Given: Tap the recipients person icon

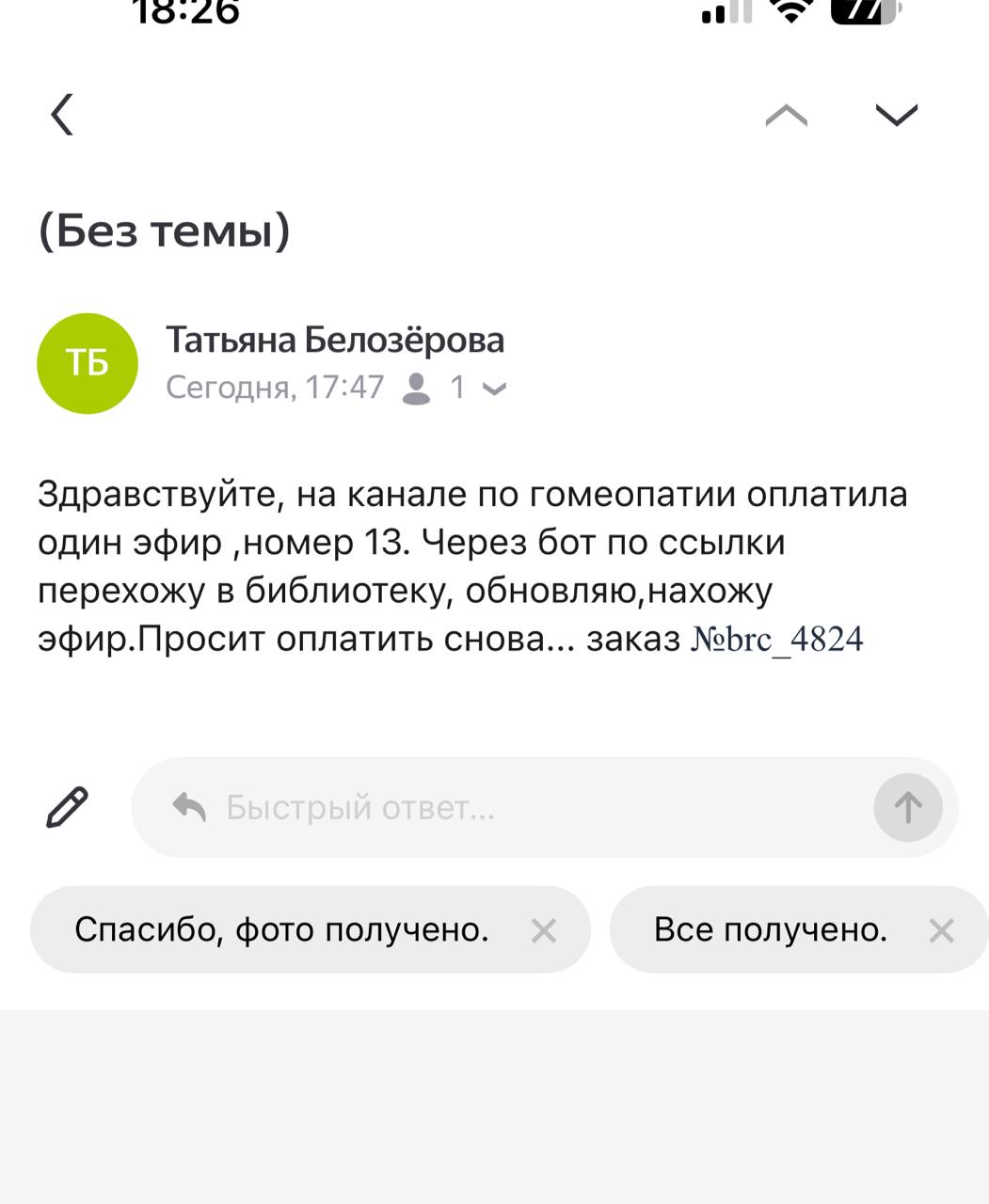Looking at the screenshot, I should [x=416, y=388].
